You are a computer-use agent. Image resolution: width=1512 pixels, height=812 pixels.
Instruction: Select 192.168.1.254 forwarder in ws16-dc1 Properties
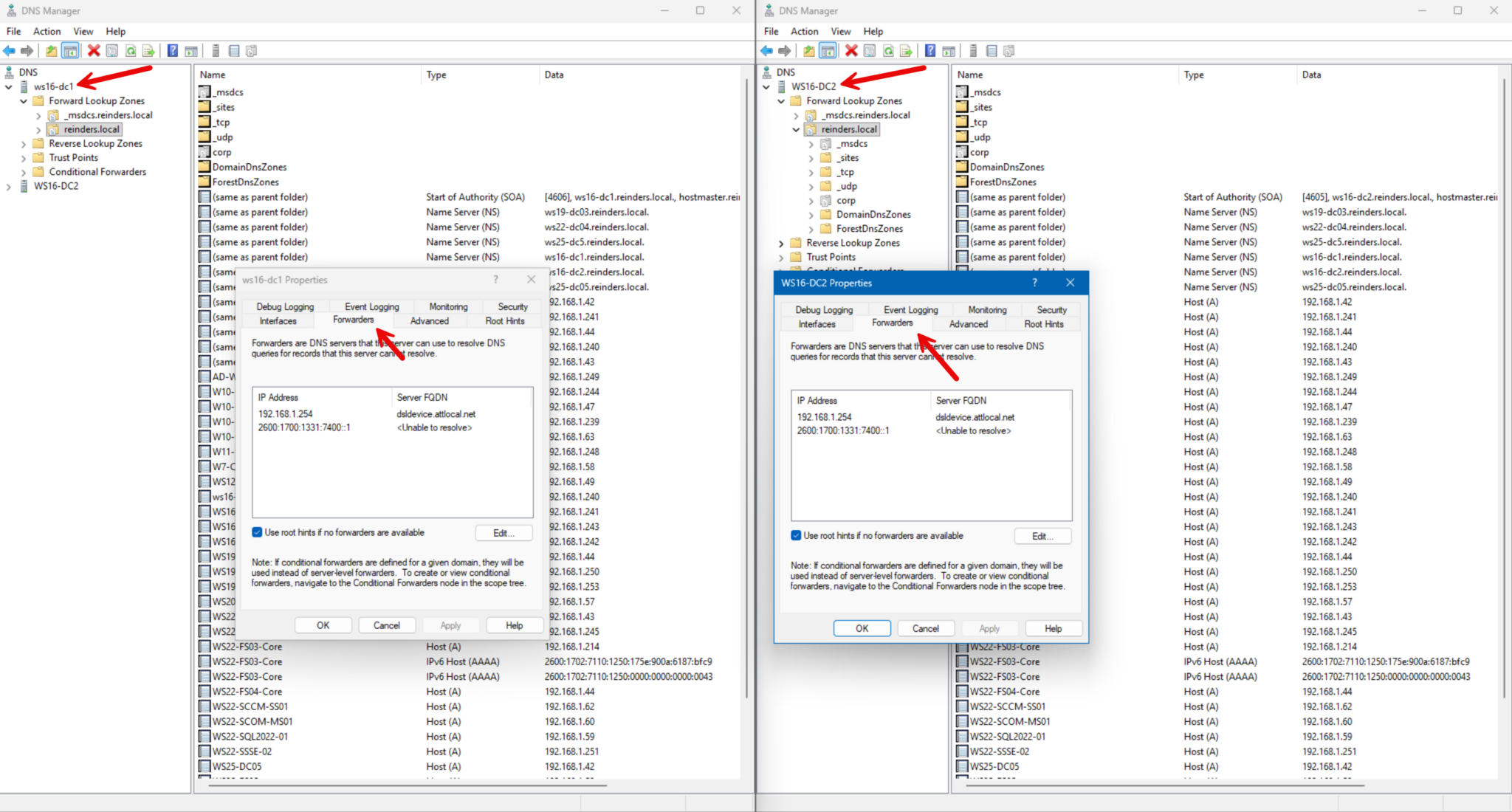coord(286,414)
